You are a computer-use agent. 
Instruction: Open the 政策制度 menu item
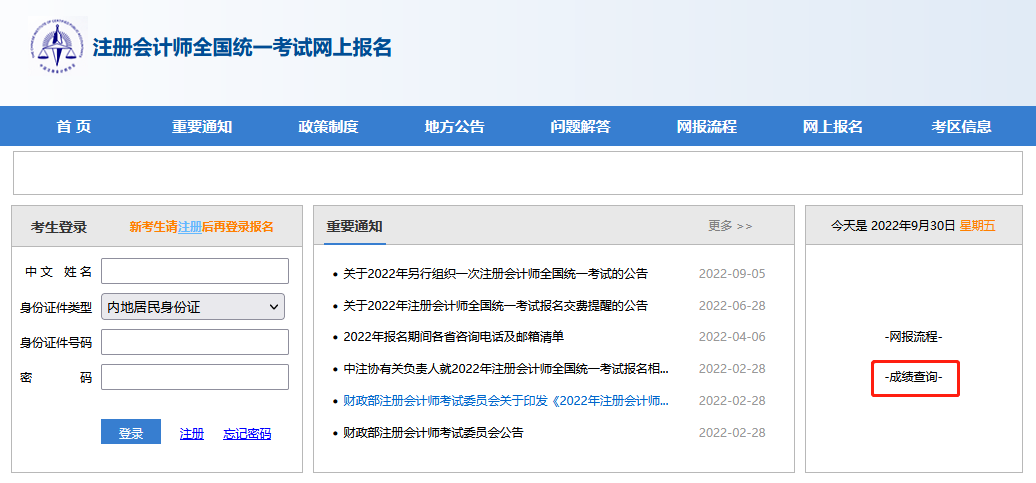point(328,126)
